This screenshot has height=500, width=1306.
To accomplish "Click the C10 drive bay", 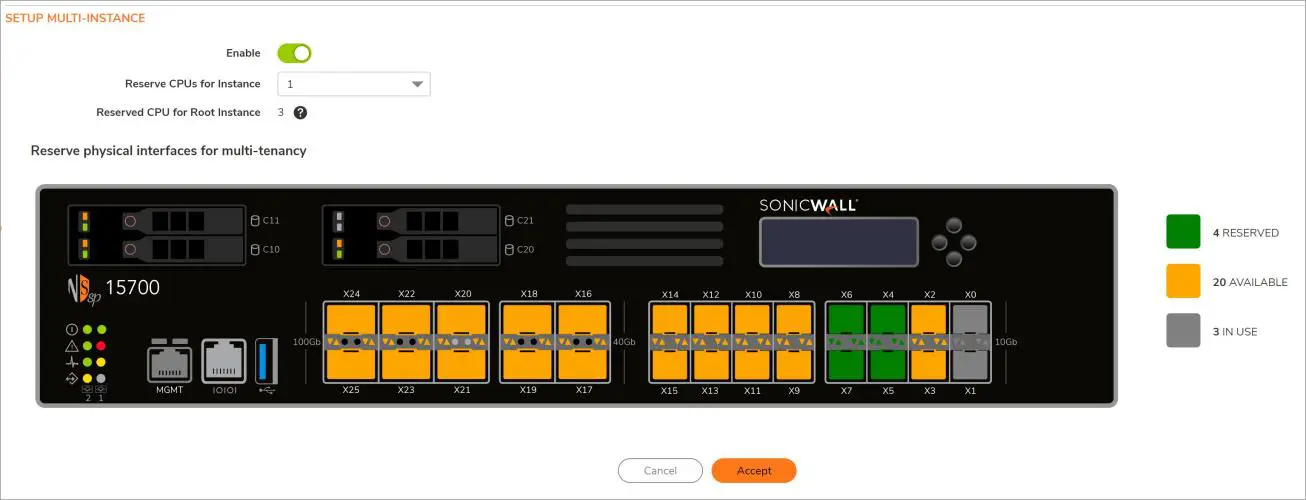I will pos(181,249).
